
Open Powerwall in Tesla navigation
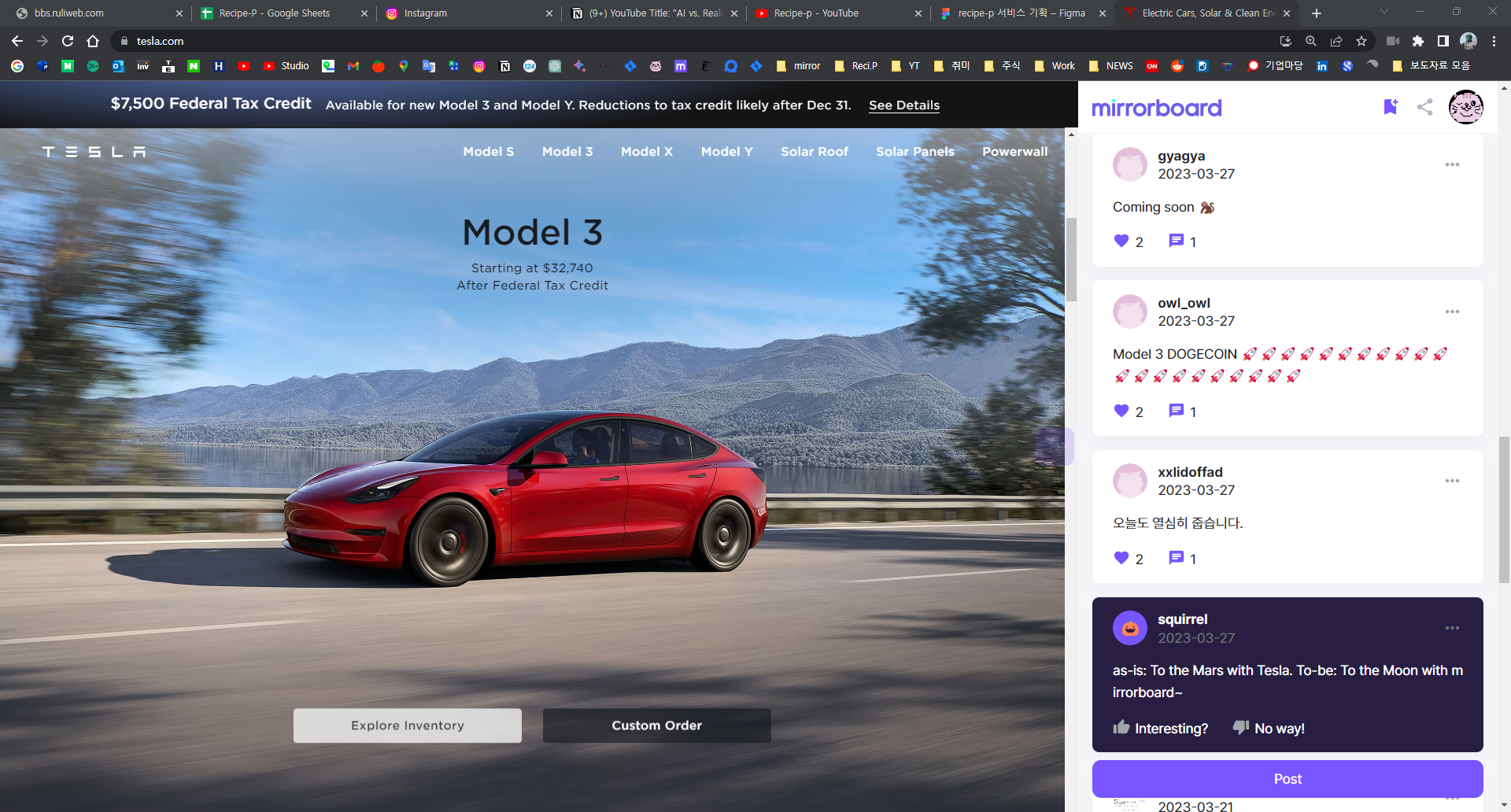pyautogui.click(x=1014, y=152)
